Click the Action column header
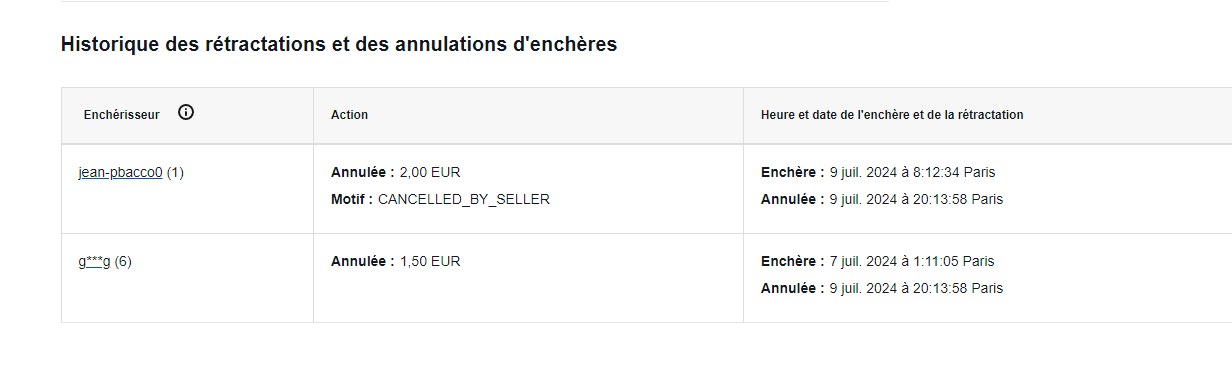The width and height of the screenshot is (1232, 370). tap(349, 115)
